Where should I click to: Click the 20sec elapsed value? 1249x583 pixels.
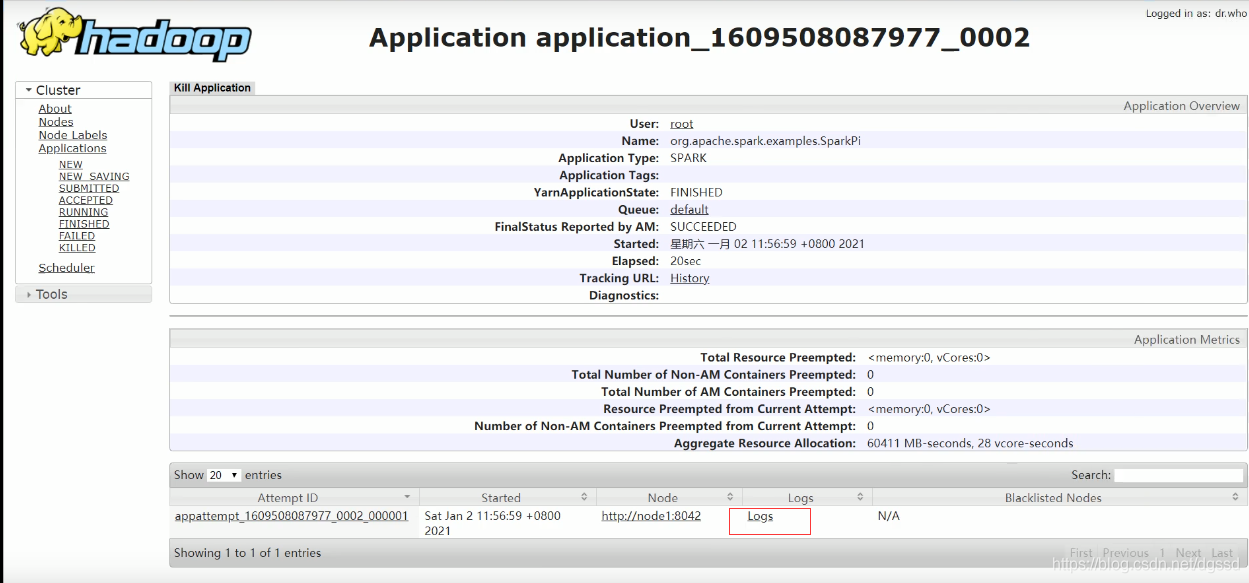coord(685,261)
